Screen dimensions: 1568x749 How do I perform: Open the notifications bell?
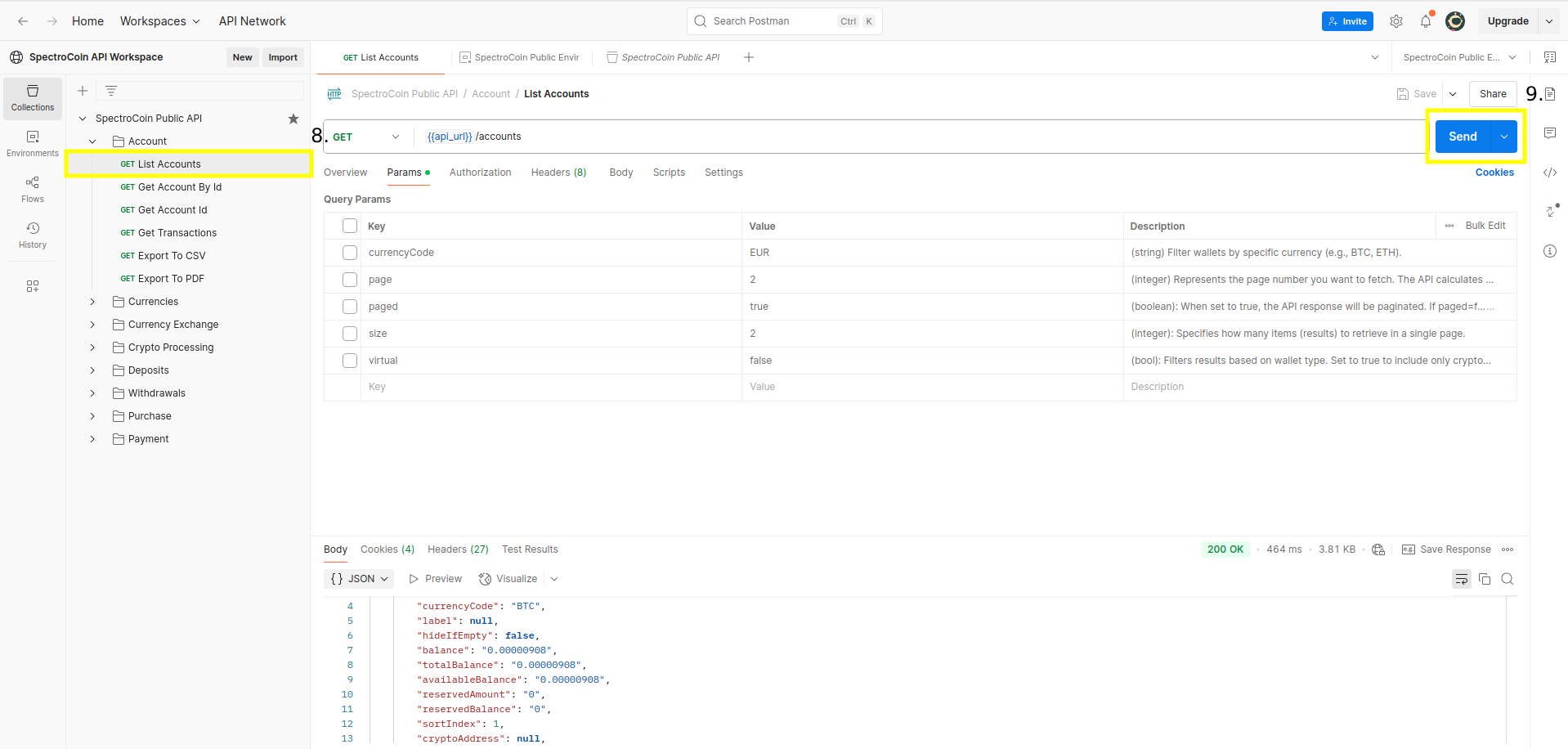click(x=1426, y=21)
